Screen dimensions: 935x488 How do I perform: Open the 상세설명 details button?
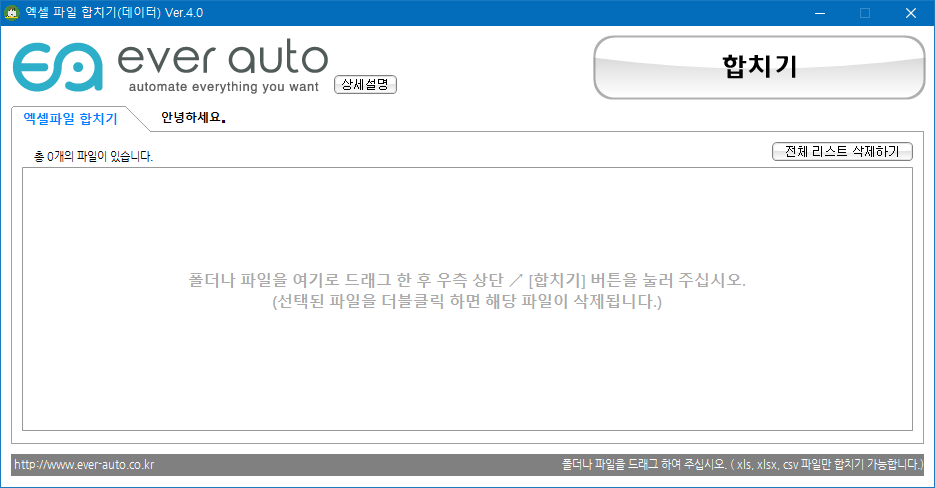[365, 85]
